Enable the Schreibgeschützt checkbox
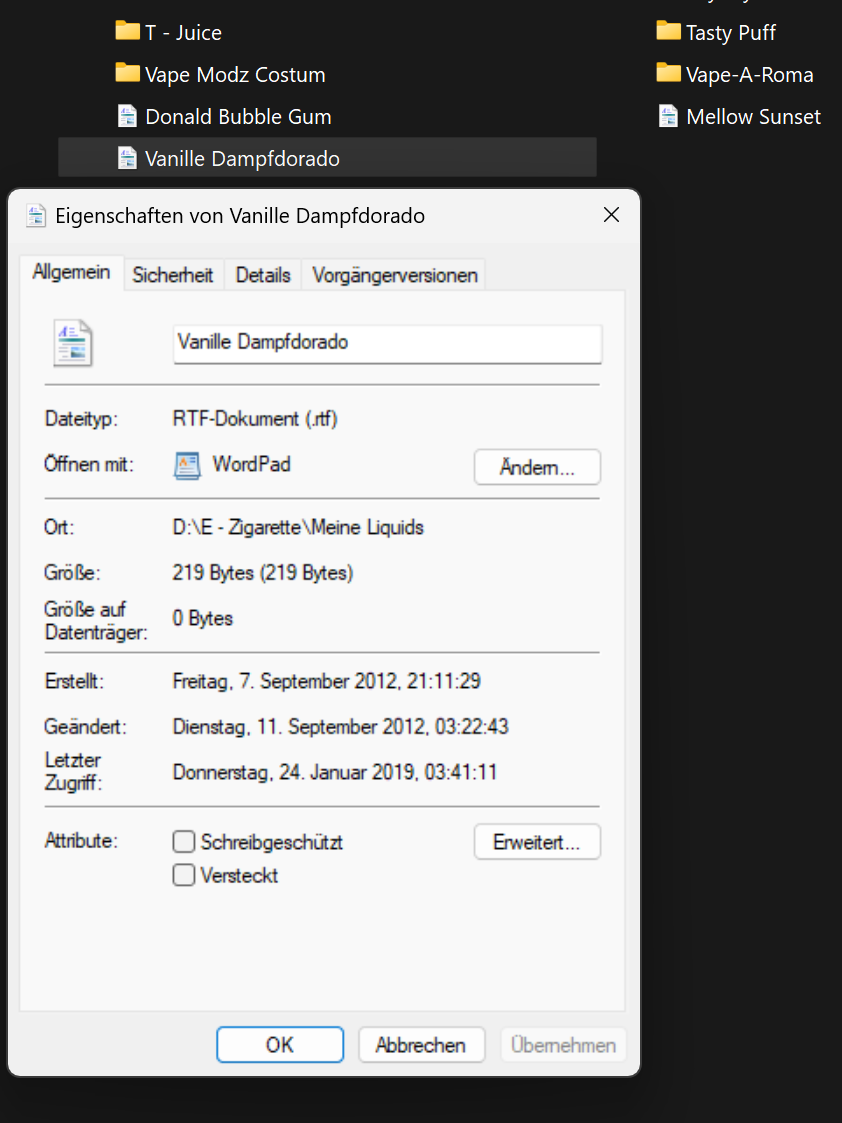 pos(184,842)
